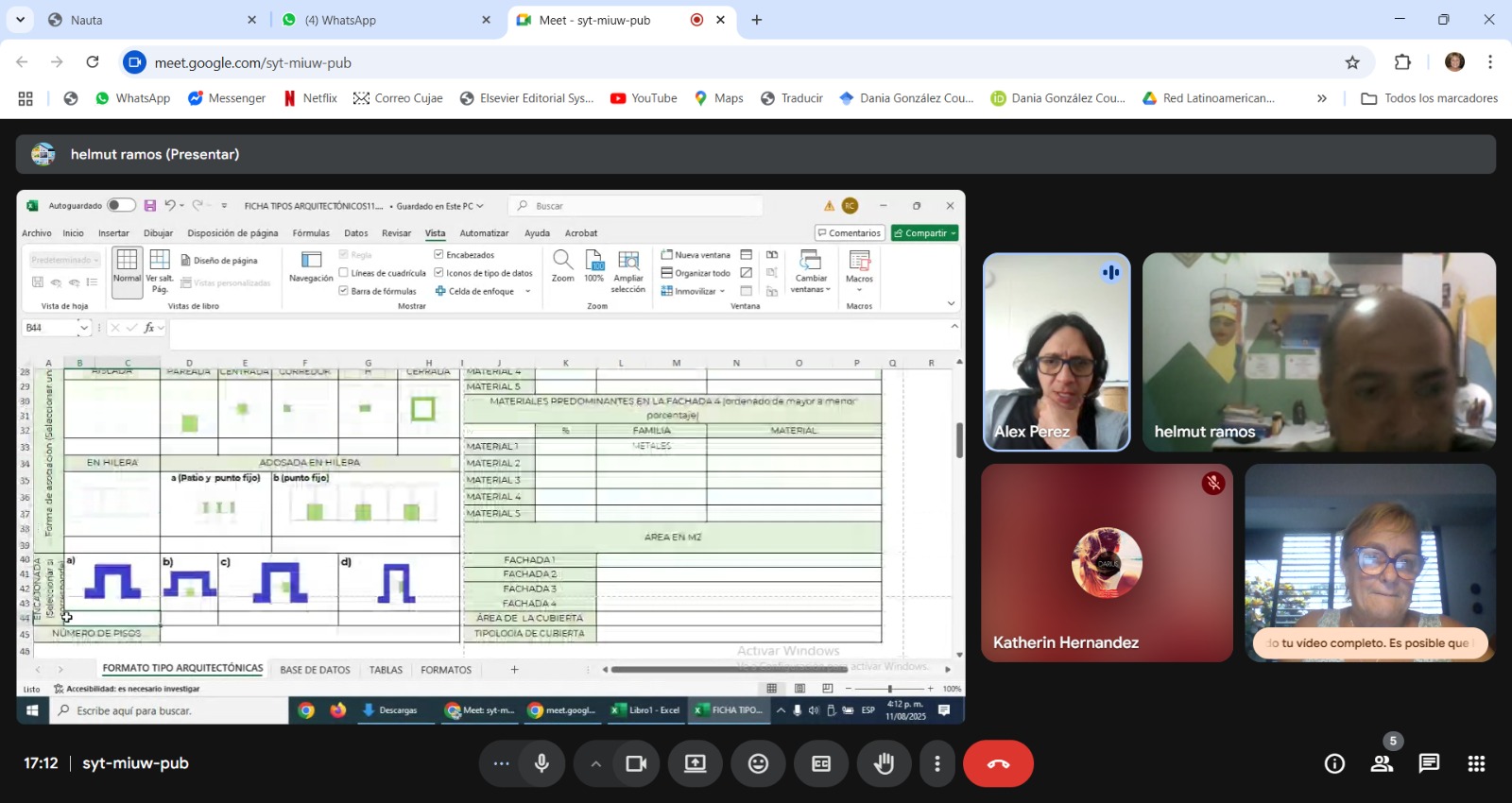Open the meeting details info icon
This screenshot has height=803, width=1512.
pos(1334,764)
